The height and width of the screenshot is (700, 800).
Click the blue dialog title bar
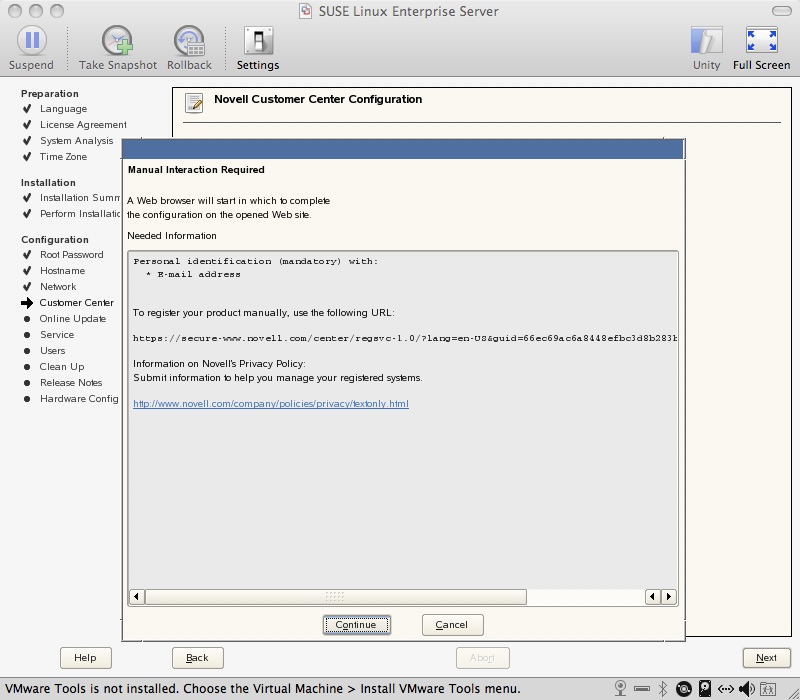(403, 149)
